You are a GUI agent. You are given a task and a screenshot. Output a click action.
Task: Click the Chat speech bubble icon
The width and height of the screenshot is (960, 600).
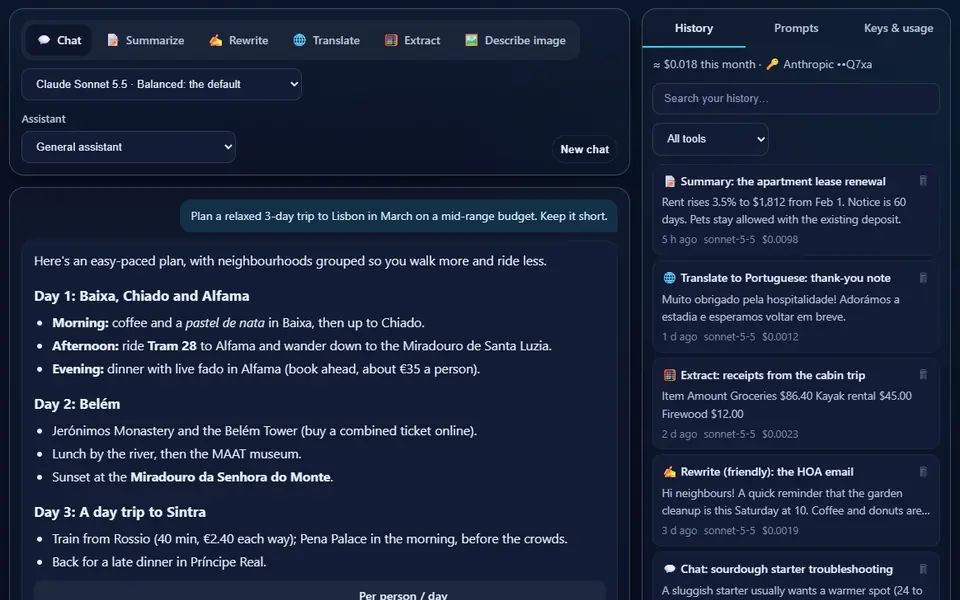(x=44, y=40)
